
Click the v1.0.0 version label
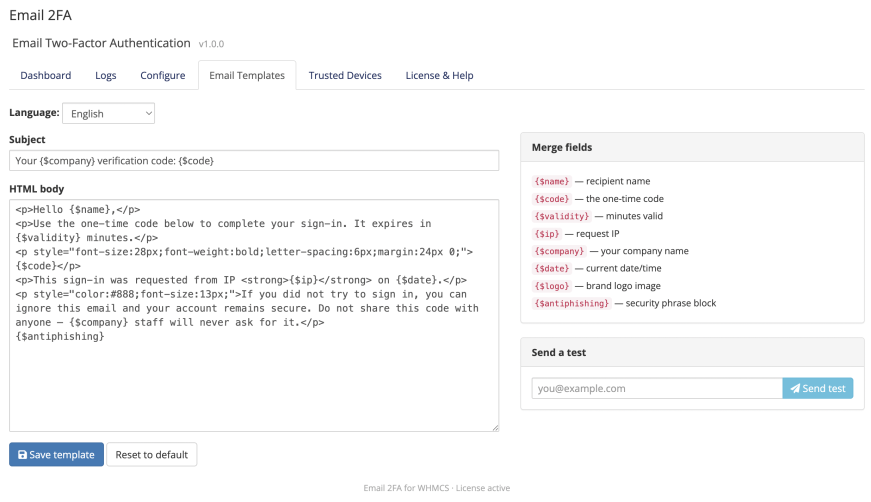211,44
